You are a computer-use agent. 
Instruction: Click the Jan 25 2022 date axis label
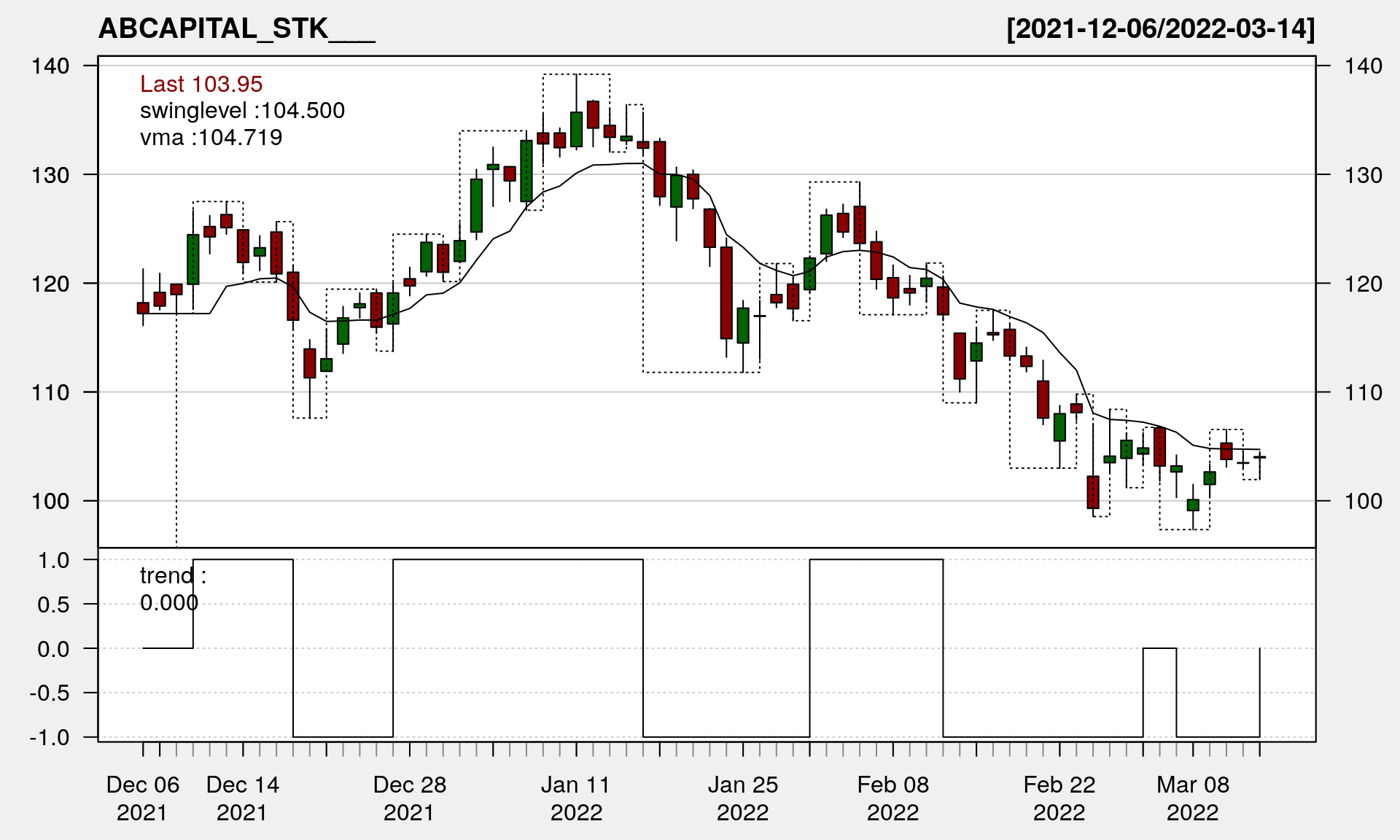click(742, 798)
